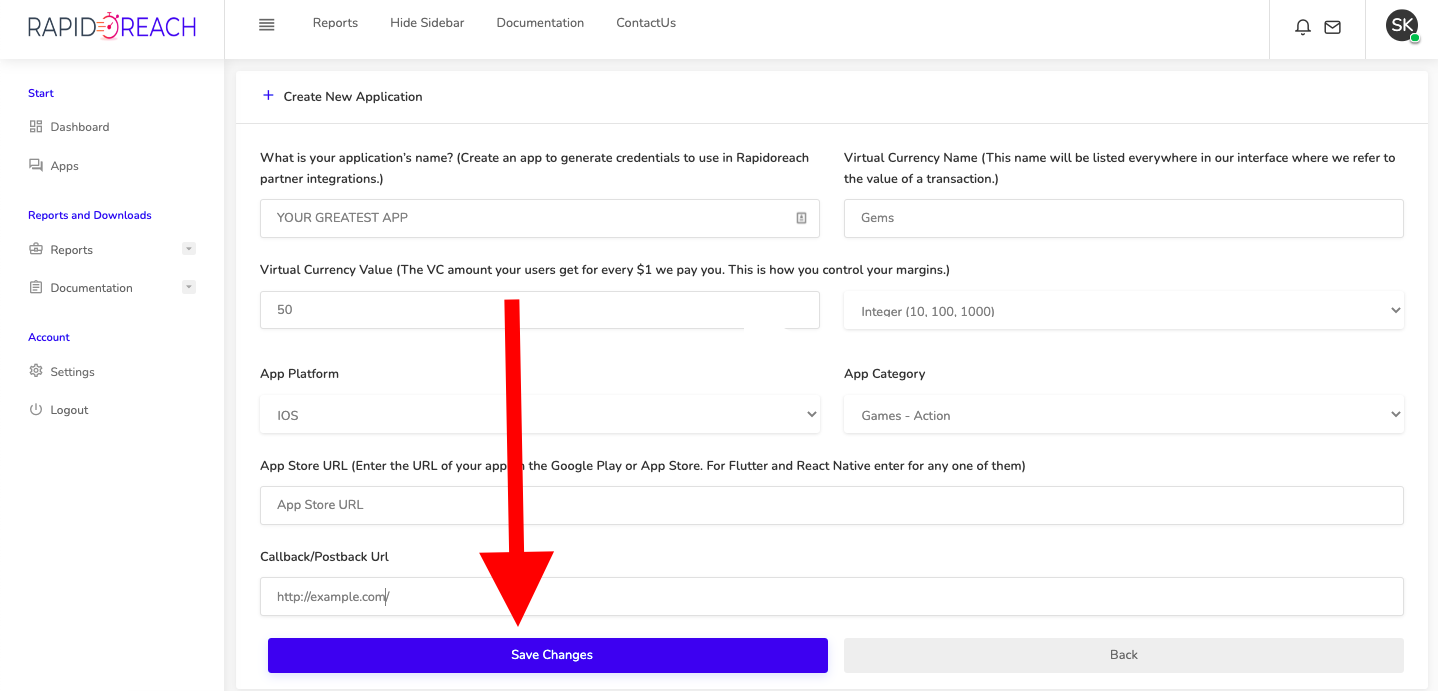Focus the application name input field
This screenshot has height=691, width=1438.
coord(540,218)
